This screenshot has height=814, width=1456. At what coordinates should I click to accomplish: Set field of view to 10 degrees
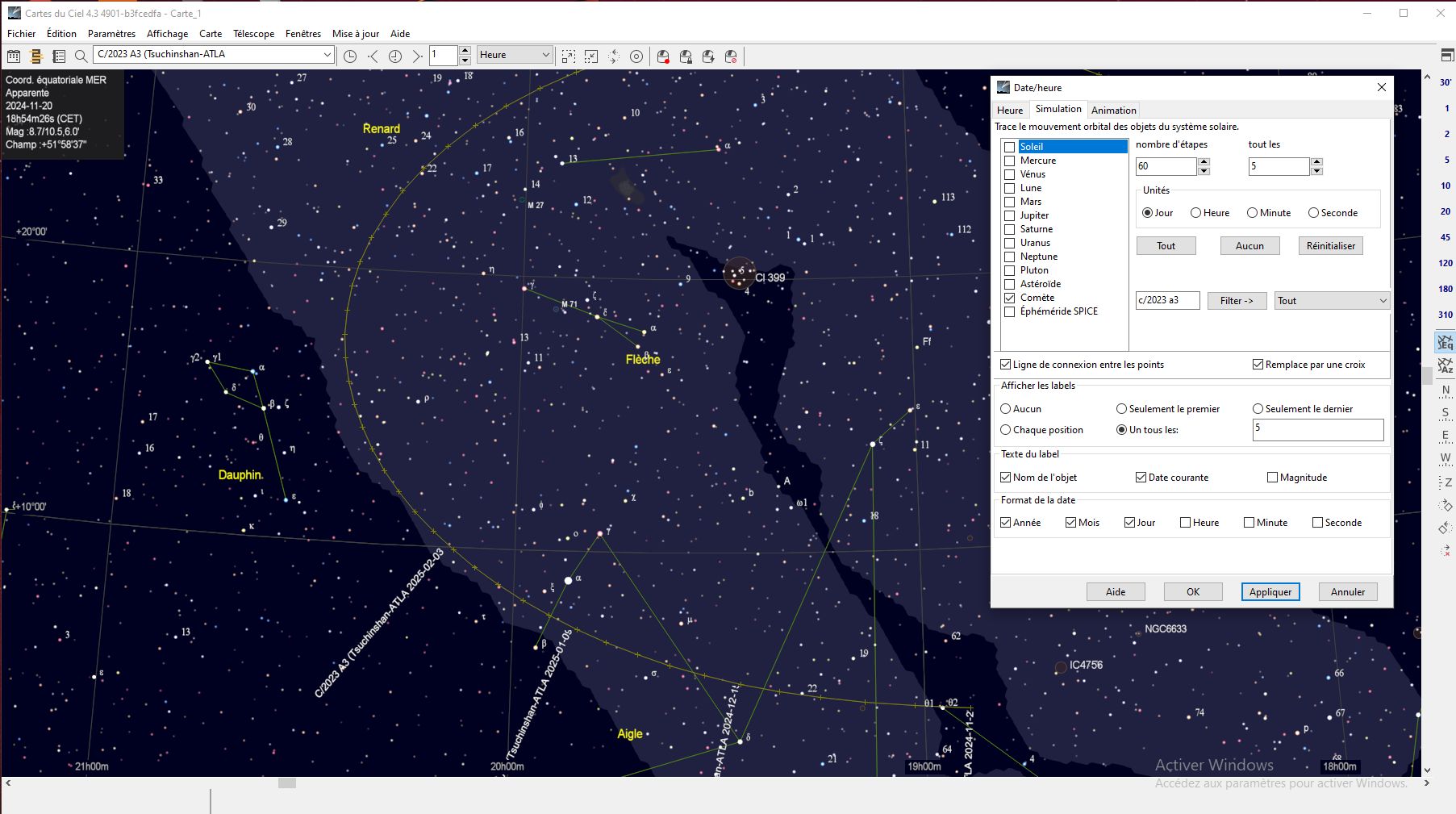coord(1446,186)
